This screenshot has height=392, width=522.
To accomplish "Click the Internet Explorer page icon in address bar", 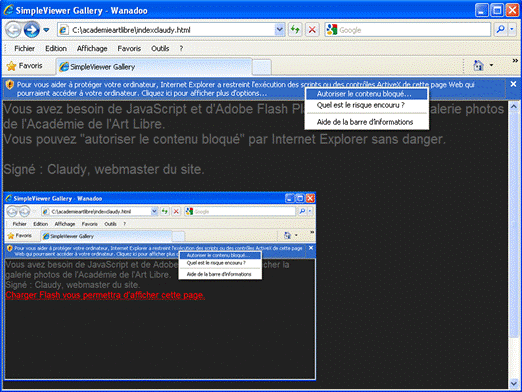I will pyautogui.click(x=64, y=30).
